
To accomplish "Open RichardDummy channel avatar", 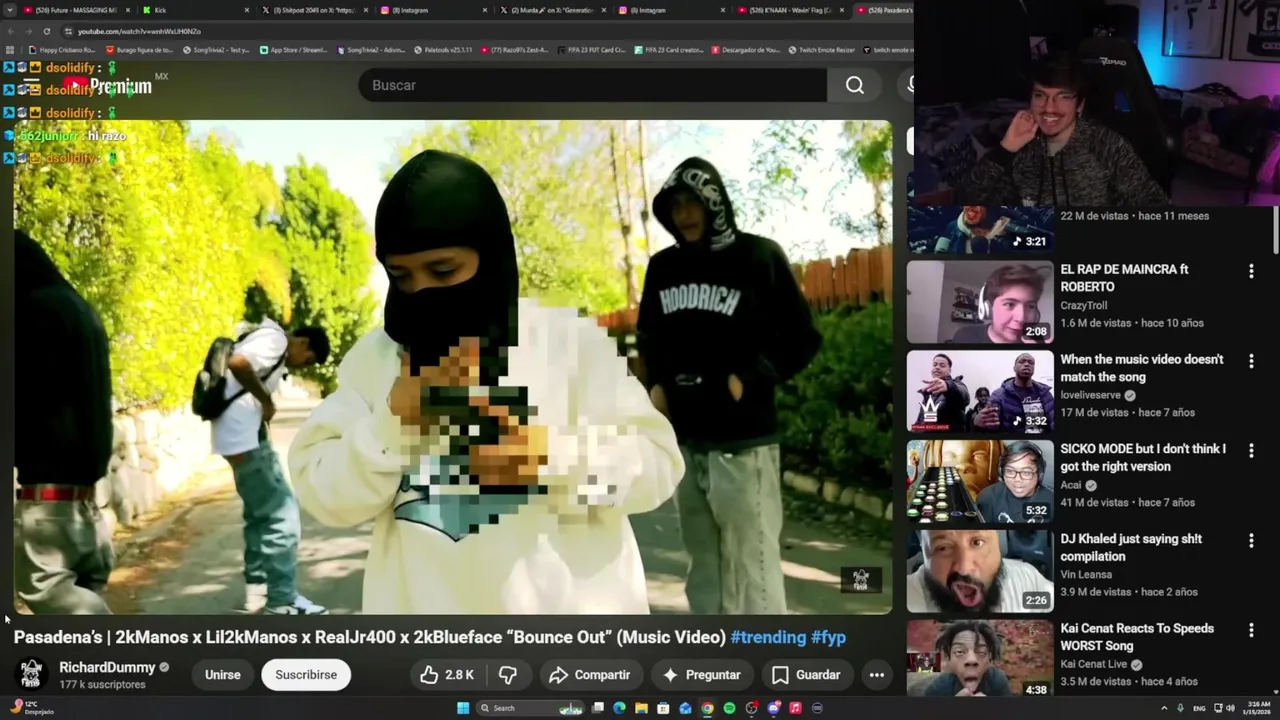I will (31, 674).
